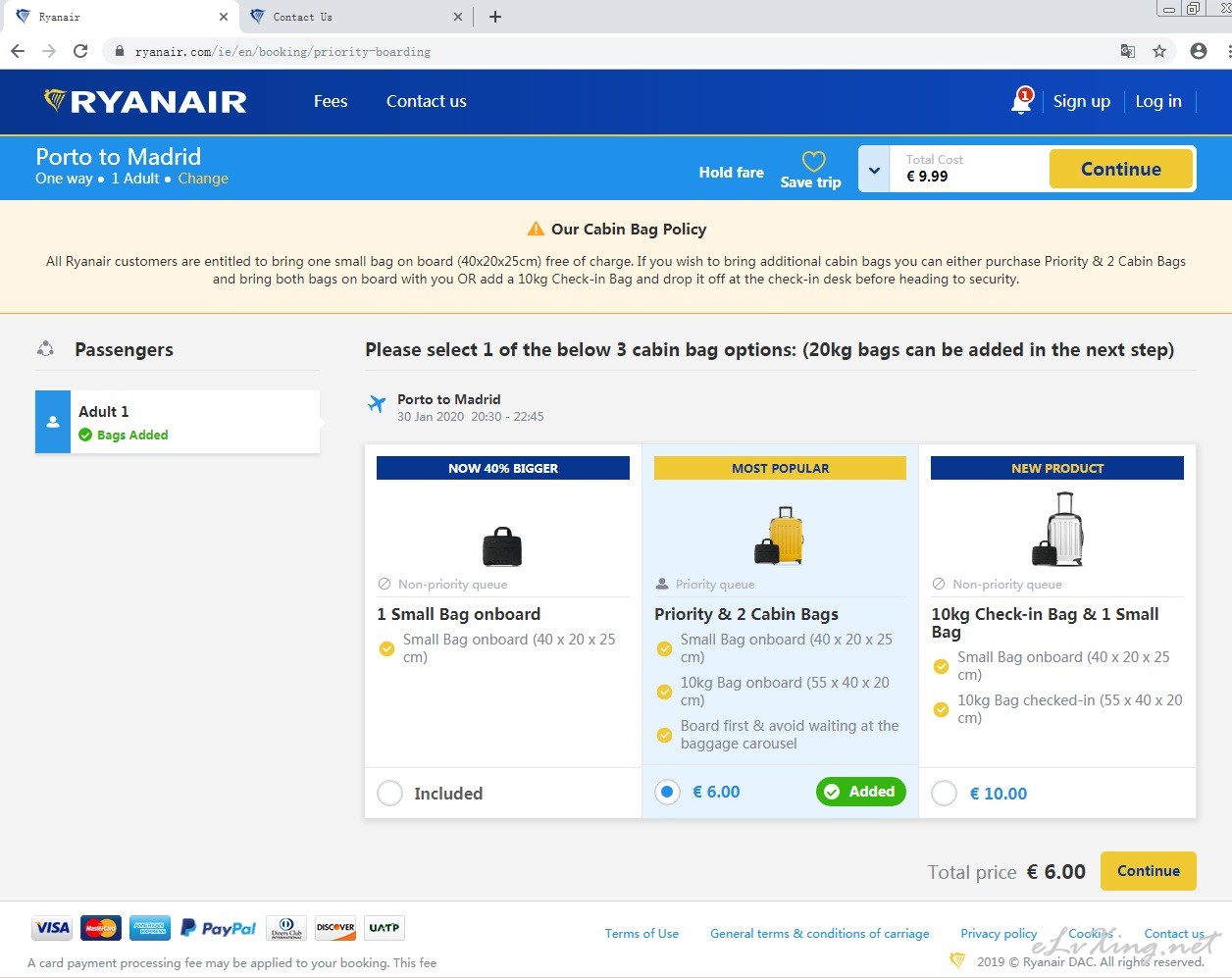Click the MasterCard logo

click(x=100, y=927)
